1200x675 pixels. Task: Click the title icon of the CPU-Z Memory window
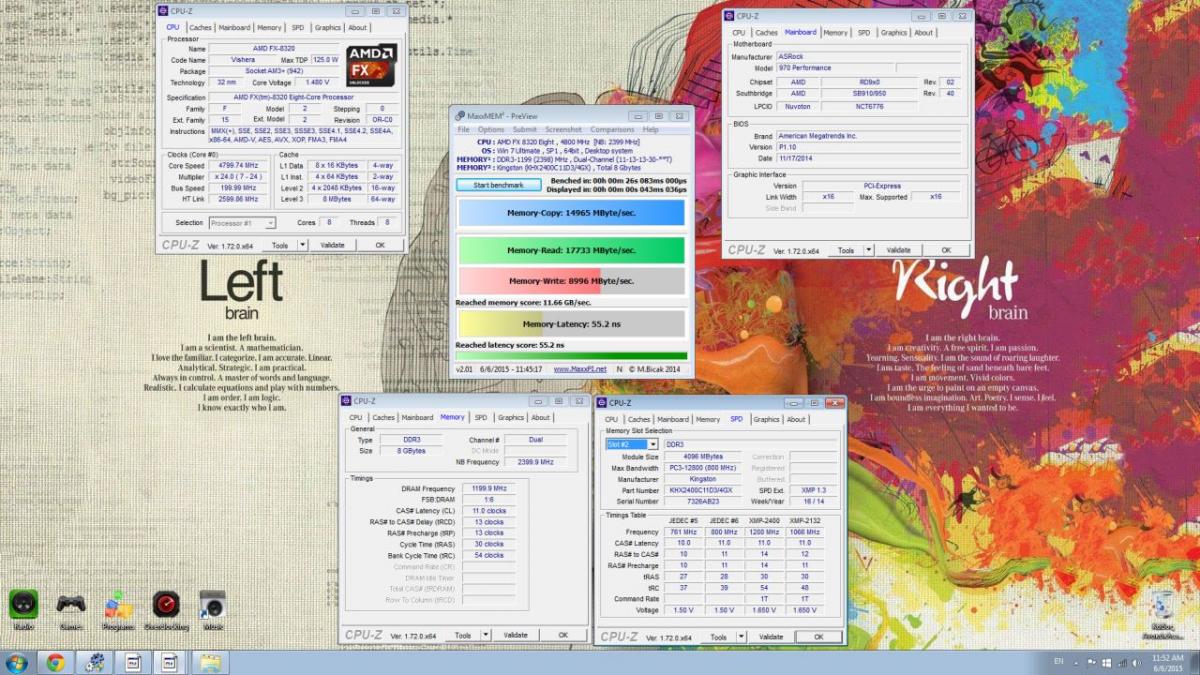[x=347, y=401]
